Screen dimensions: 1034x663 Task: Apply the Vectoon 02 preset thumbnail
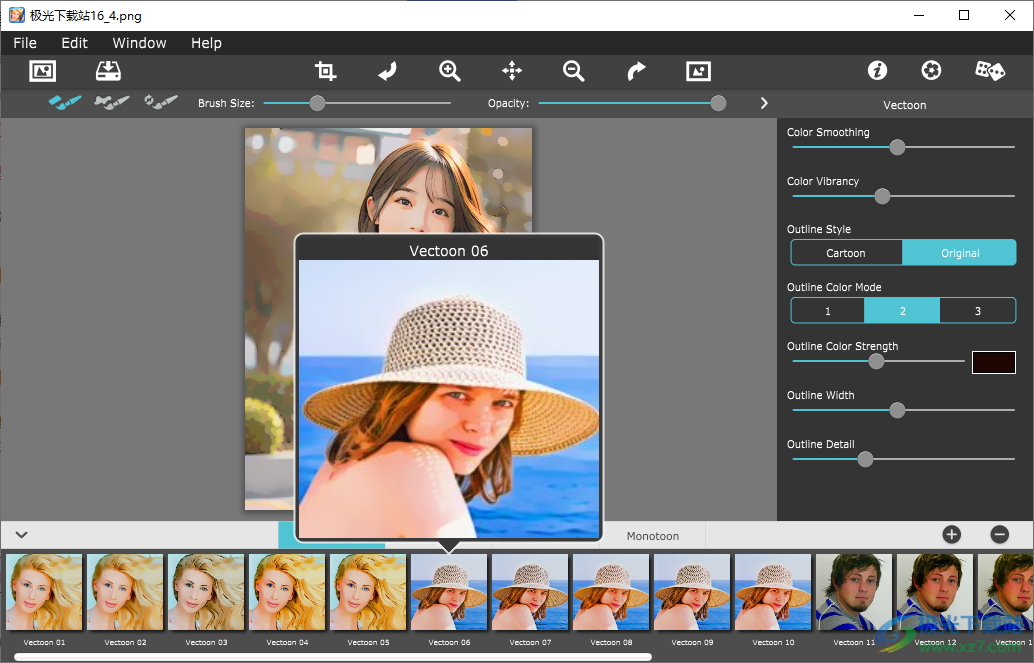[125, 592]
